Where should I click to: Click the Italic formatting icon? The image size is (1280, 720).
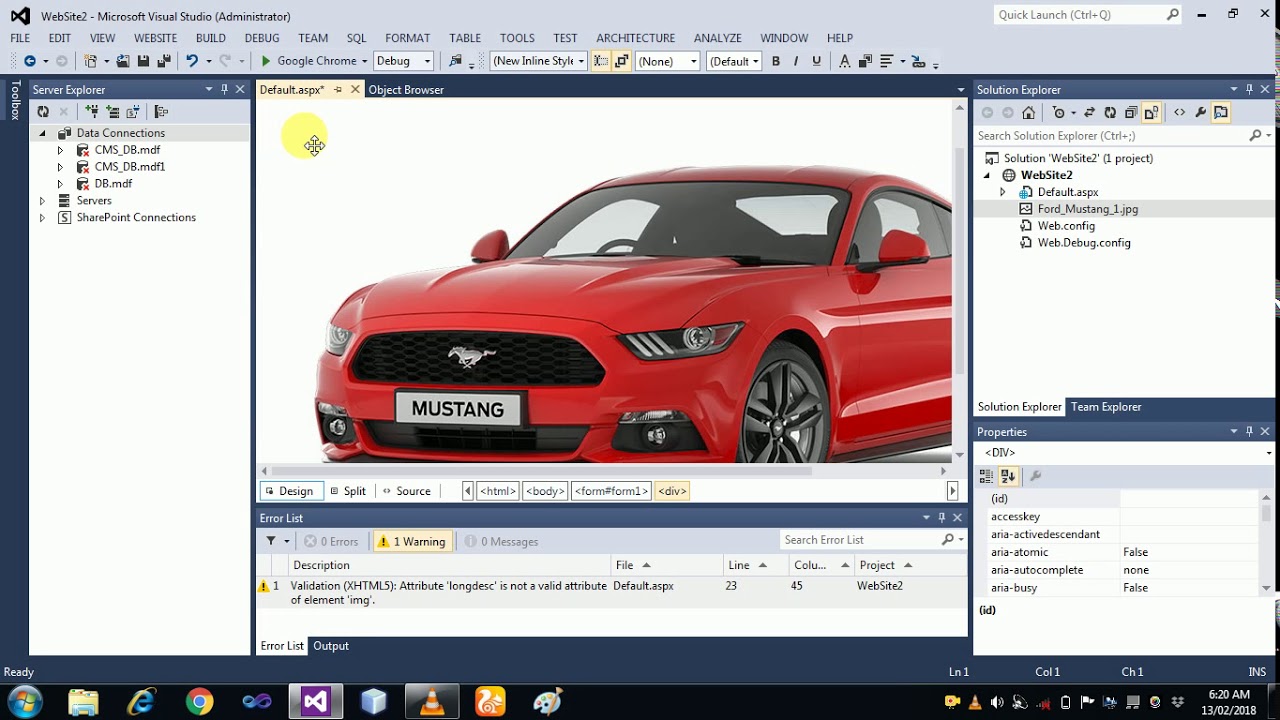[x=796, y=61]
